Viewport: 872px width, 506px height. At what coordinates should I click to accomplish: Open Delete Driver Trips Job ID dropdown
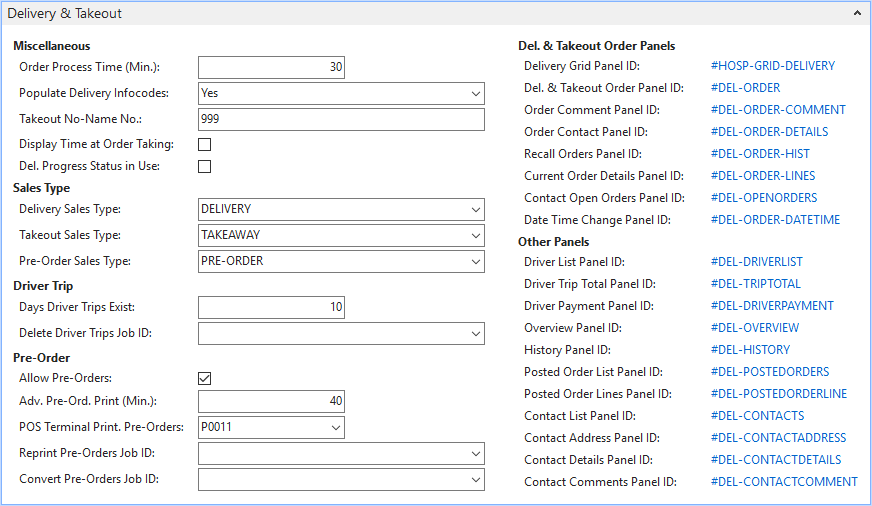[475, 334]
